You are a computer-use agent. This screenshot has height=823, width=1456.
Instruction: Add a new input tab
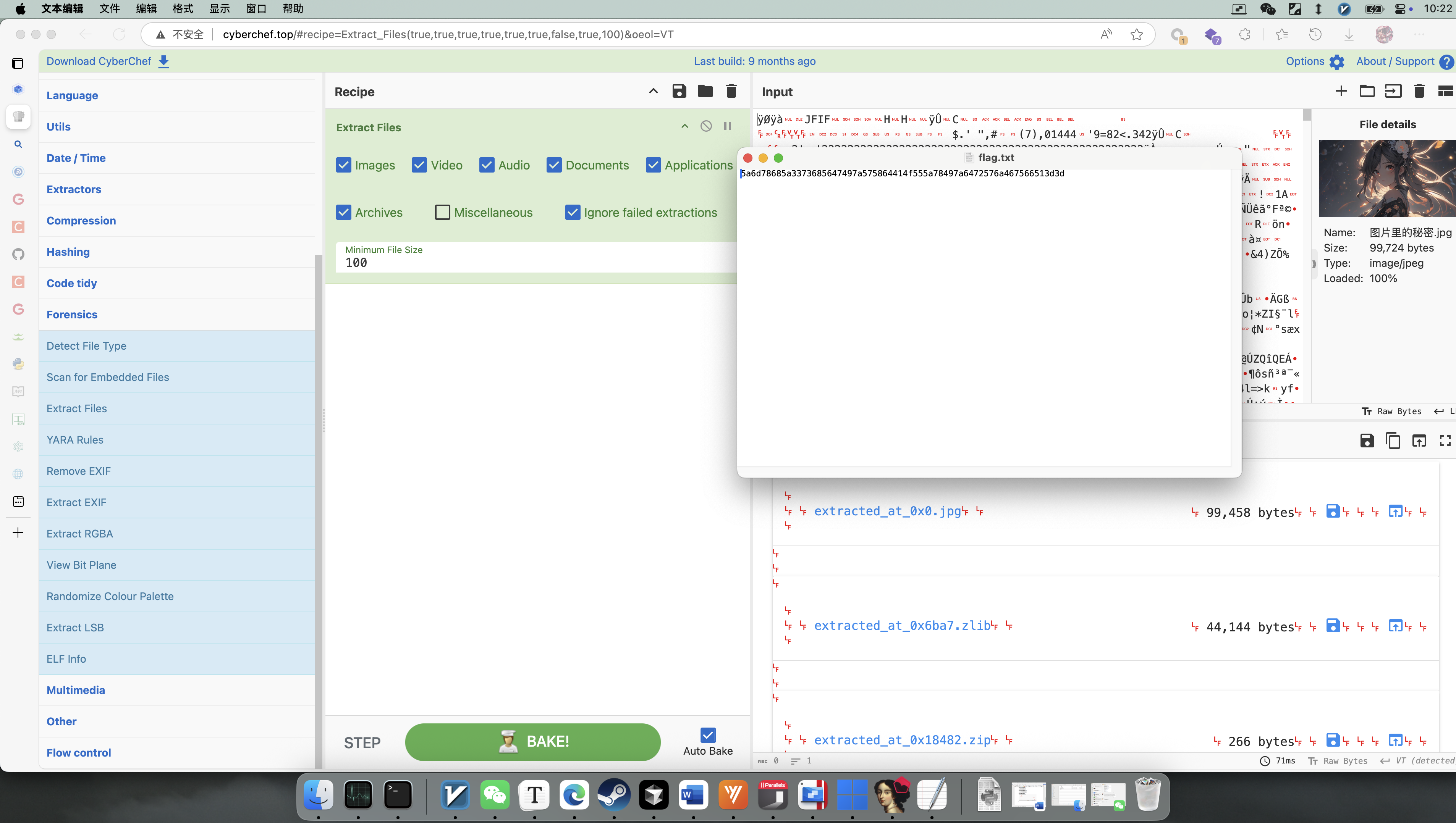[x=1341, y=91]
